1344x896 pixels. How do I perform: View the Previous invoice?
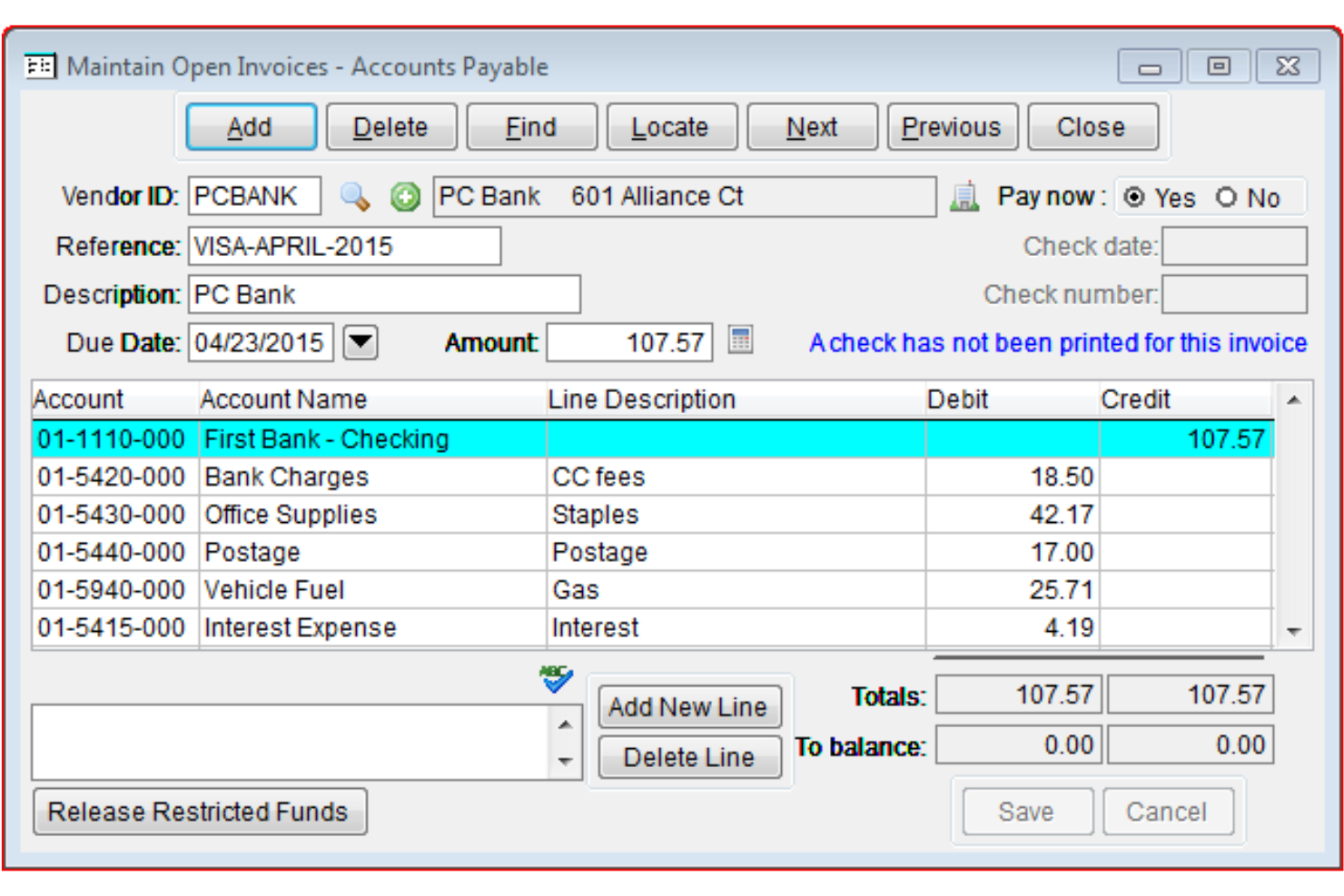click(952, 126)
